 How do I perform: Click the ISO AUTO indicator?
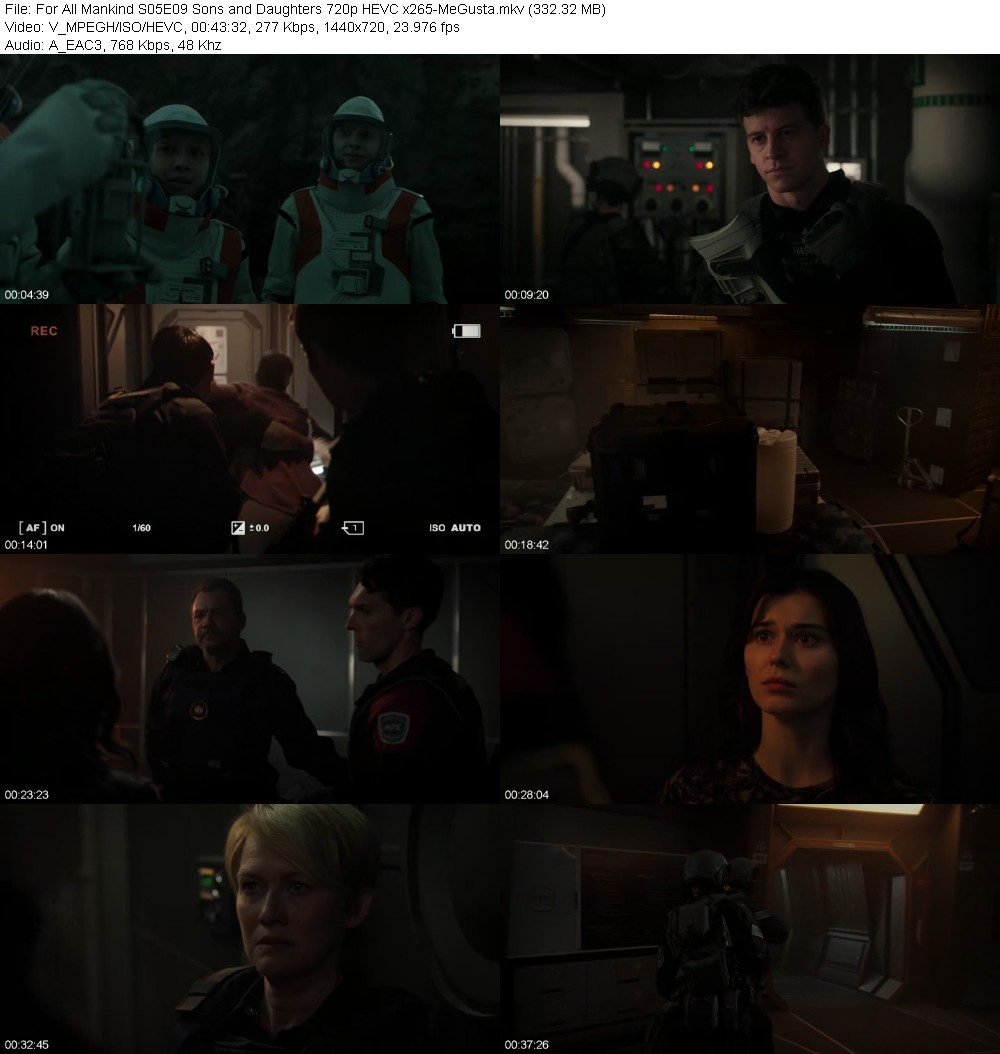(x=455, y=528)
